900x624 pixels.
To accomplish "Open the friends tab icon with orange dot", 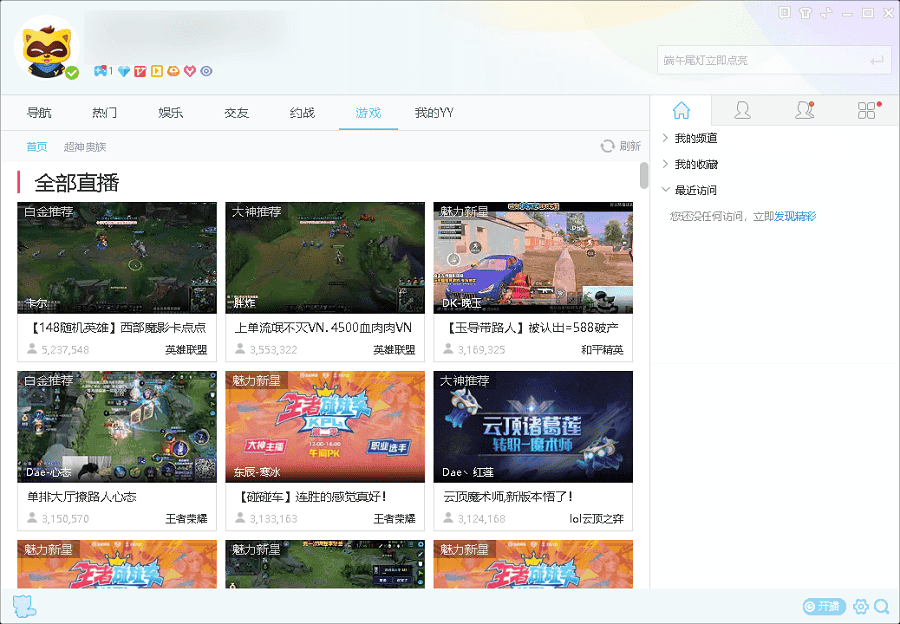I will point(804,110).
